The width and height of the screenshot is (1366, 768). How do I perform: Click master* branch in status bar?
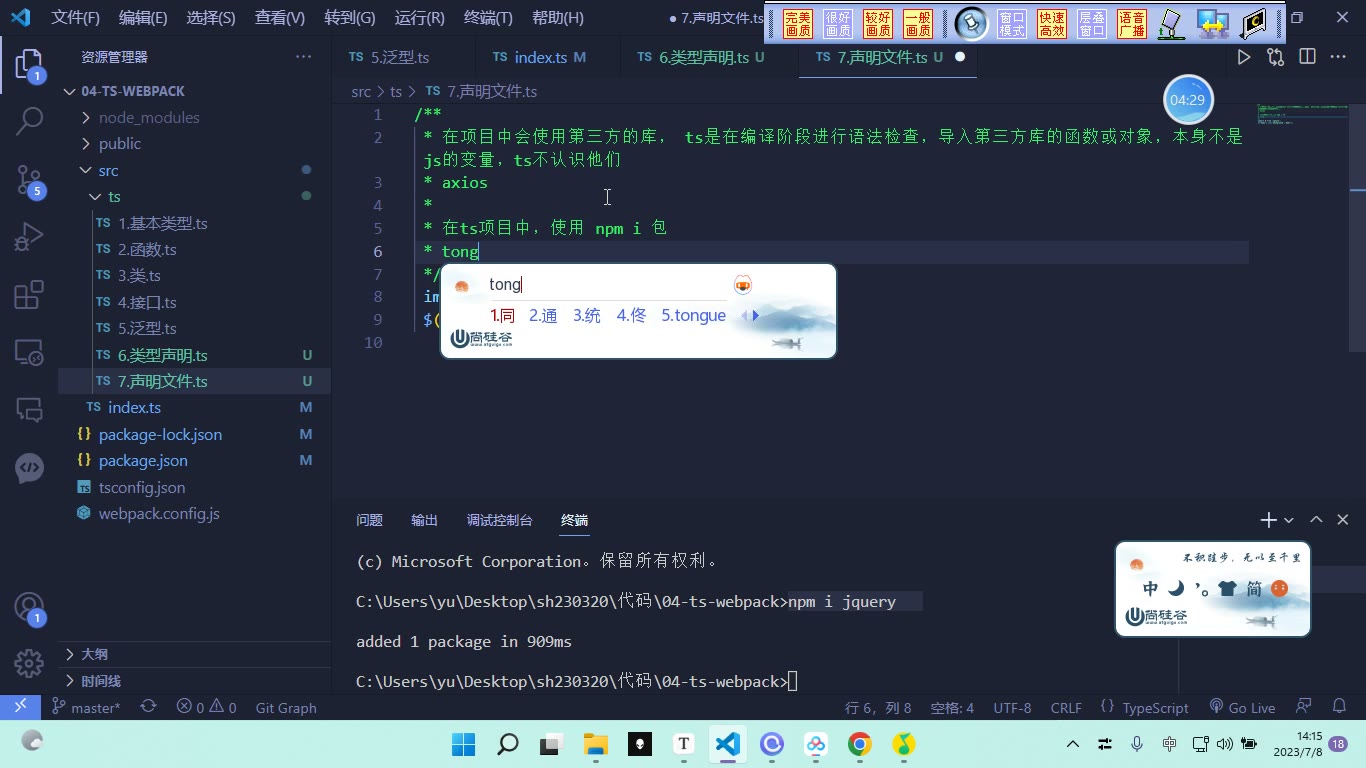point(86,707)
